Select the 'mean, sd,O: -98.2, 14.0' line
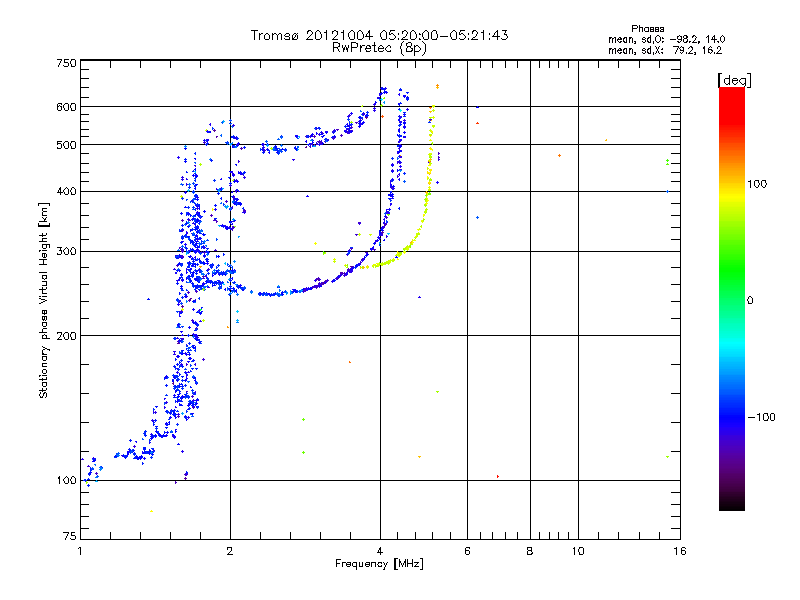The height and width of the screenshot is (600, 800). (666, 39)
